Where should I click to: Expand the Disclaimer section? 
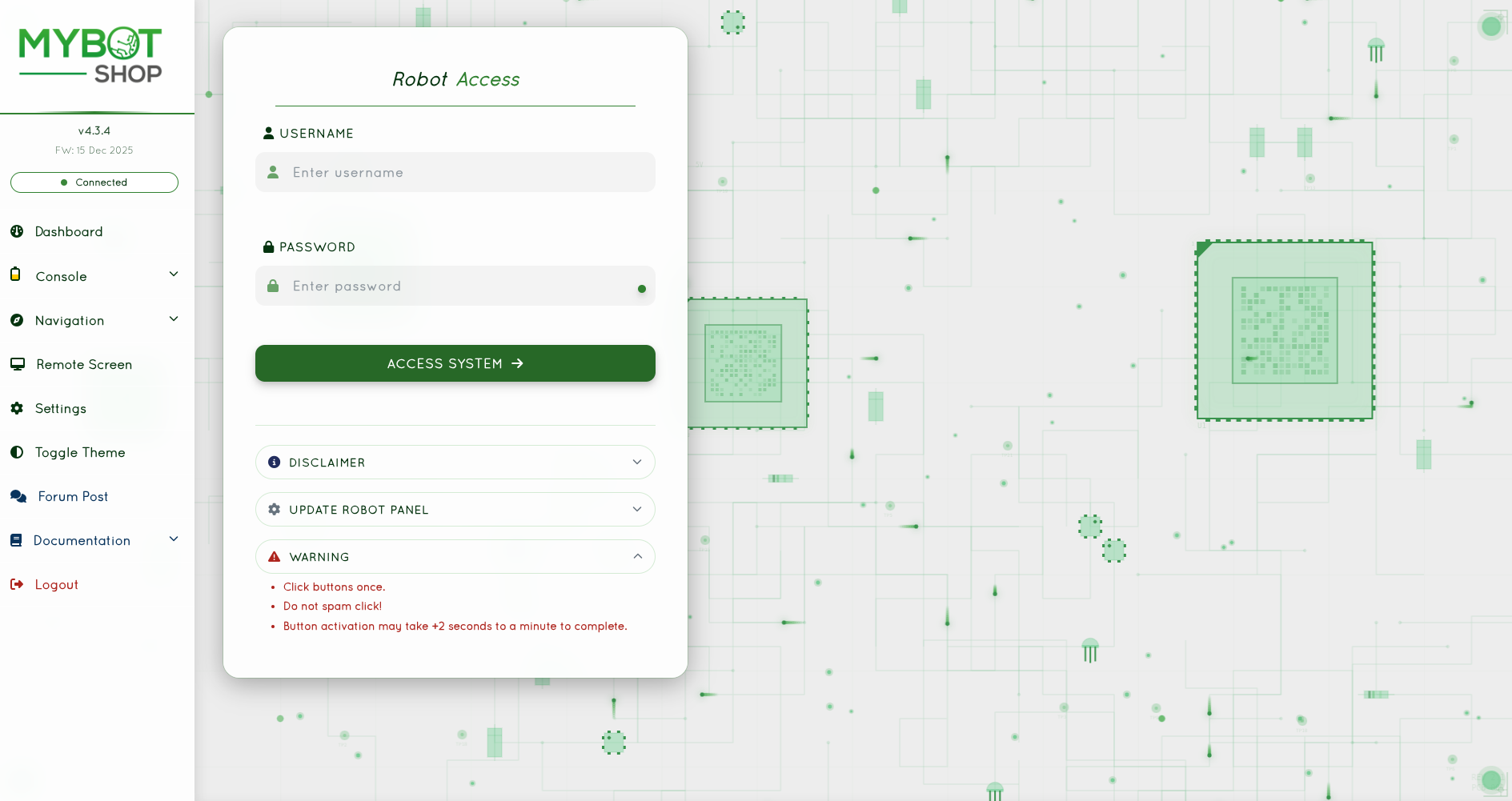point(455,463)
